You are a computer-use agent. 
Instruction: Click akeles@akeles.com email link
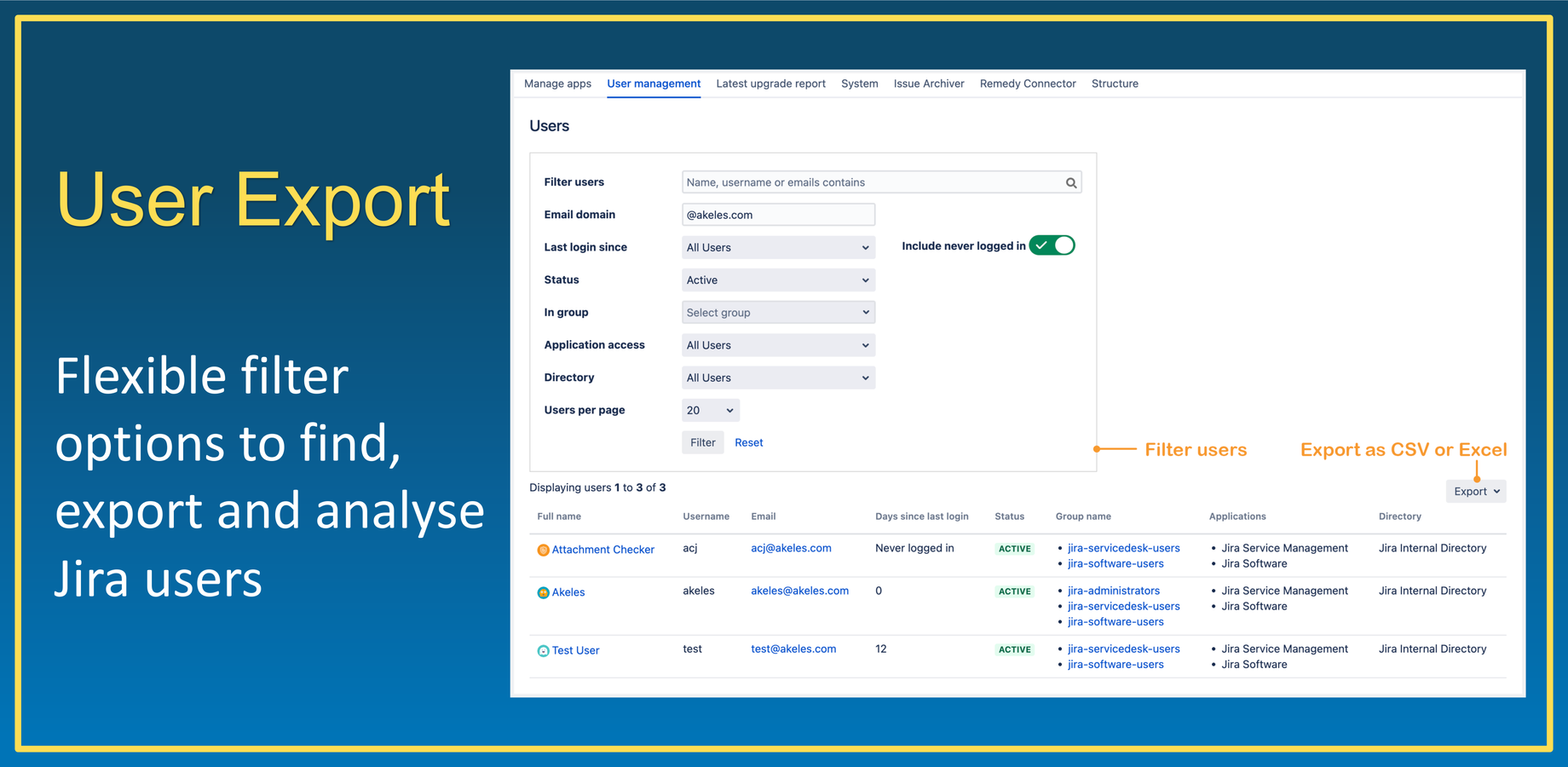799,591
